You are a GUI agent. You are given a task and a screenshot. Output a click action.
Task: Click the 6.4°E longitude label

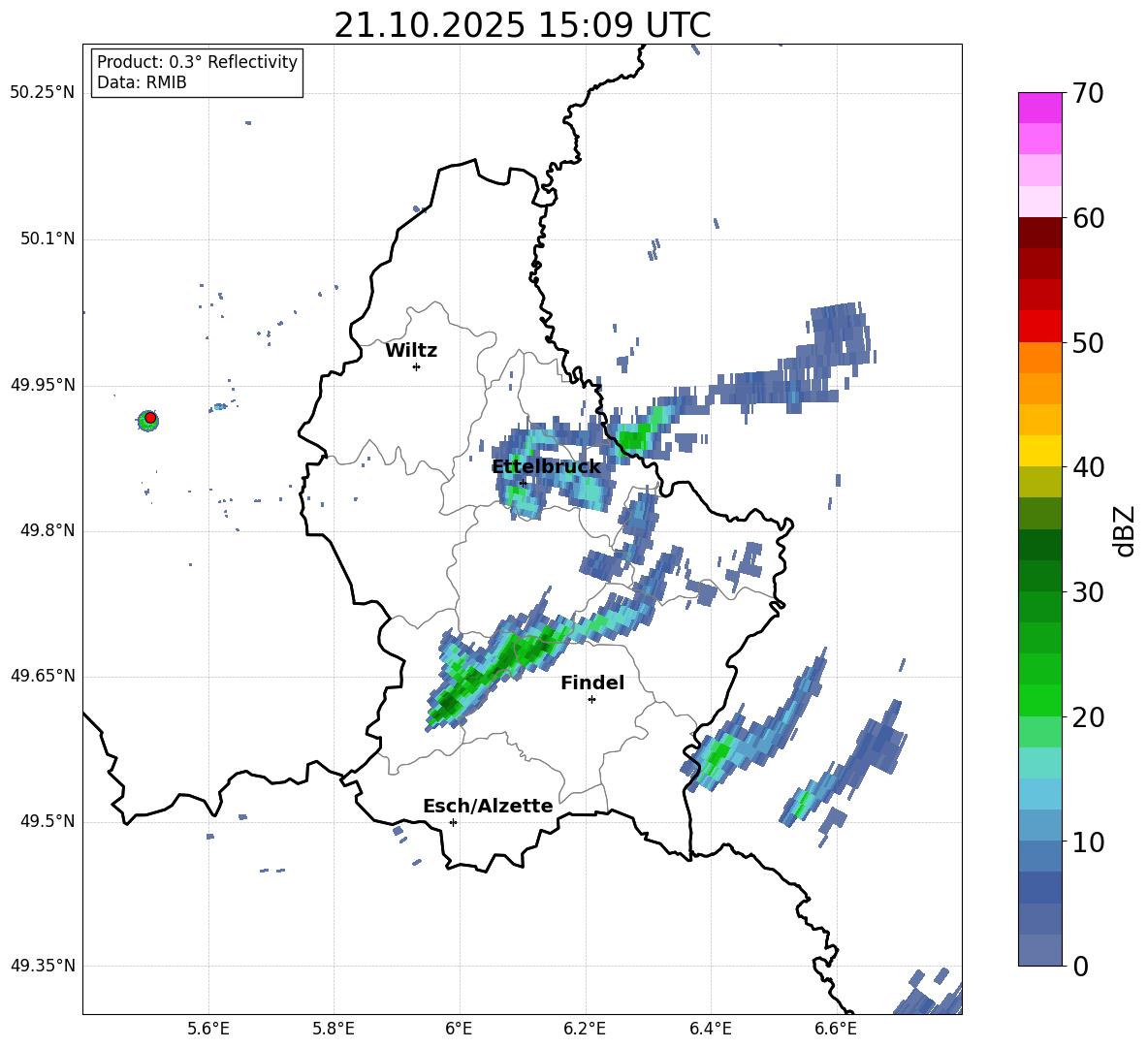710,1029
